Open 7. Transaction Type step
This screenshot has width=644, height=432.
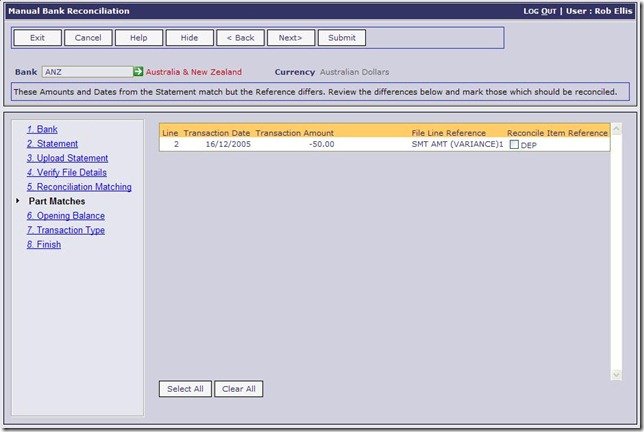click(65, 230)
